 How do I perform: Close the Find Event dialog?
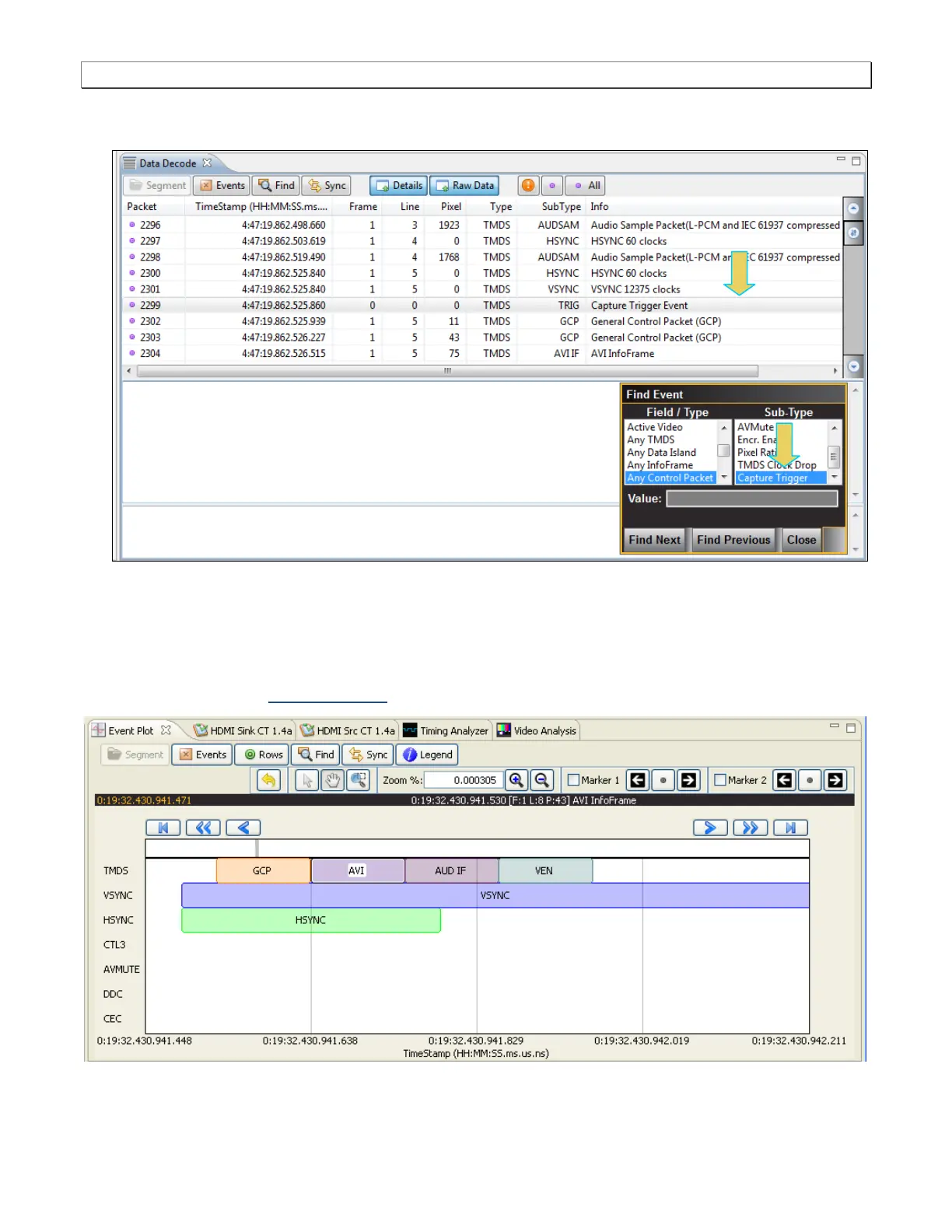click(801, 540)
